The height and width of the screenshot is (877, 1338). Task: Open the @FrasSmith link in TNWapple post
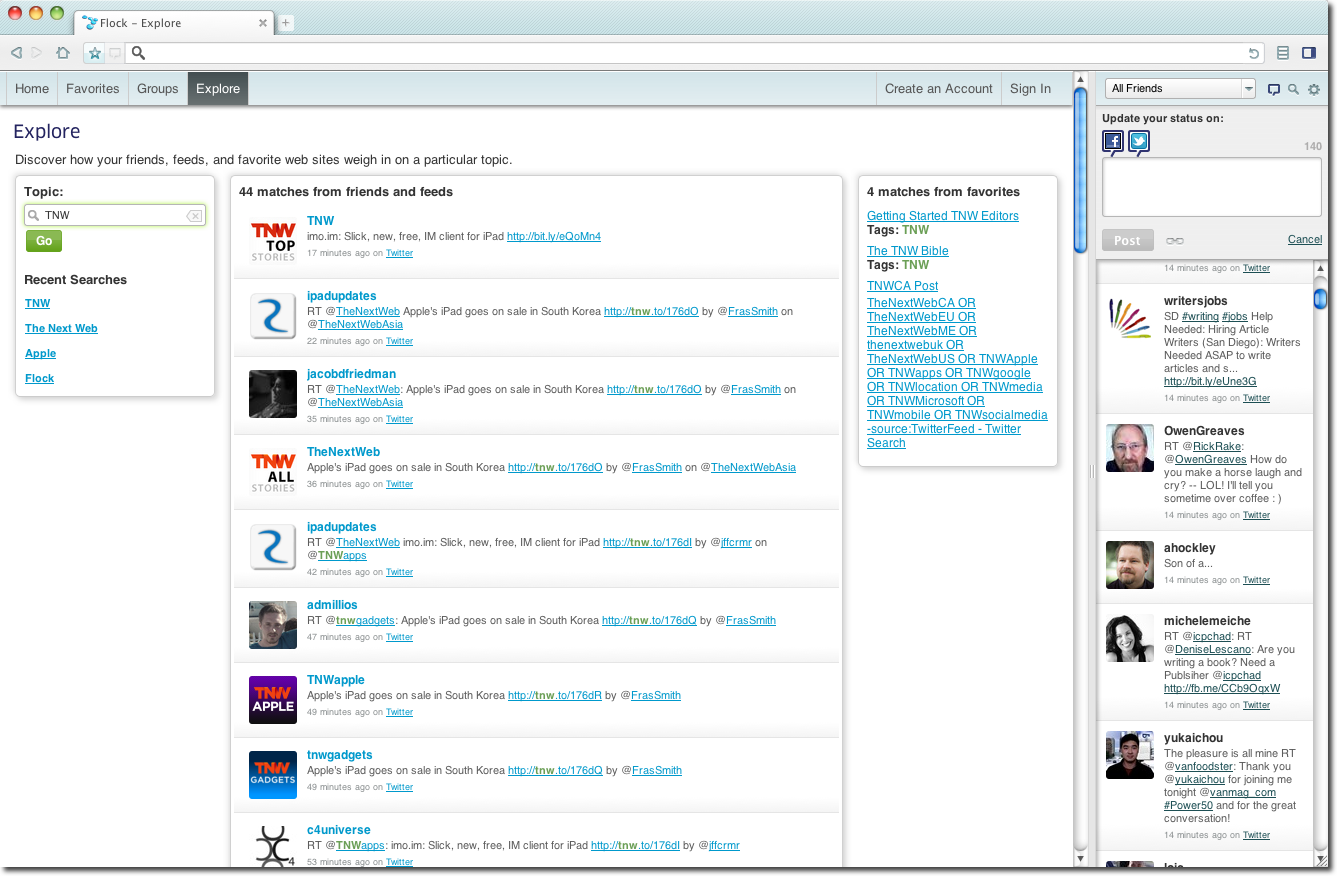(656, 695)
